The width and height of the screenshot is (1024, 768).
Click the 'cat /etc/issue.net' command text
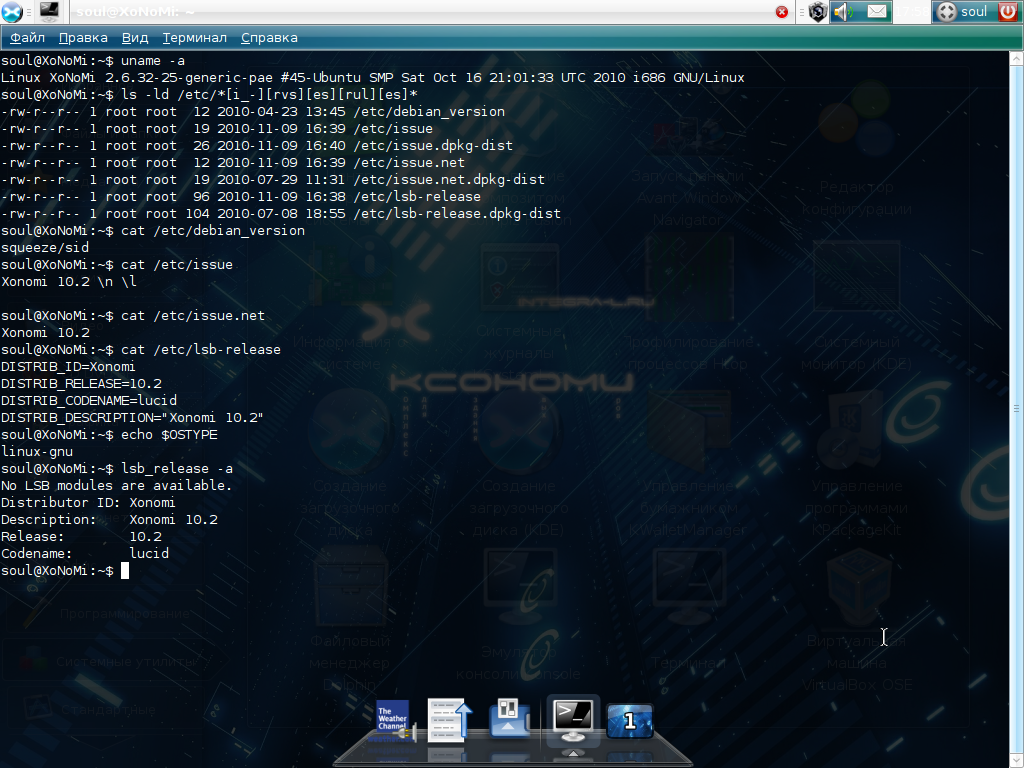193,315
